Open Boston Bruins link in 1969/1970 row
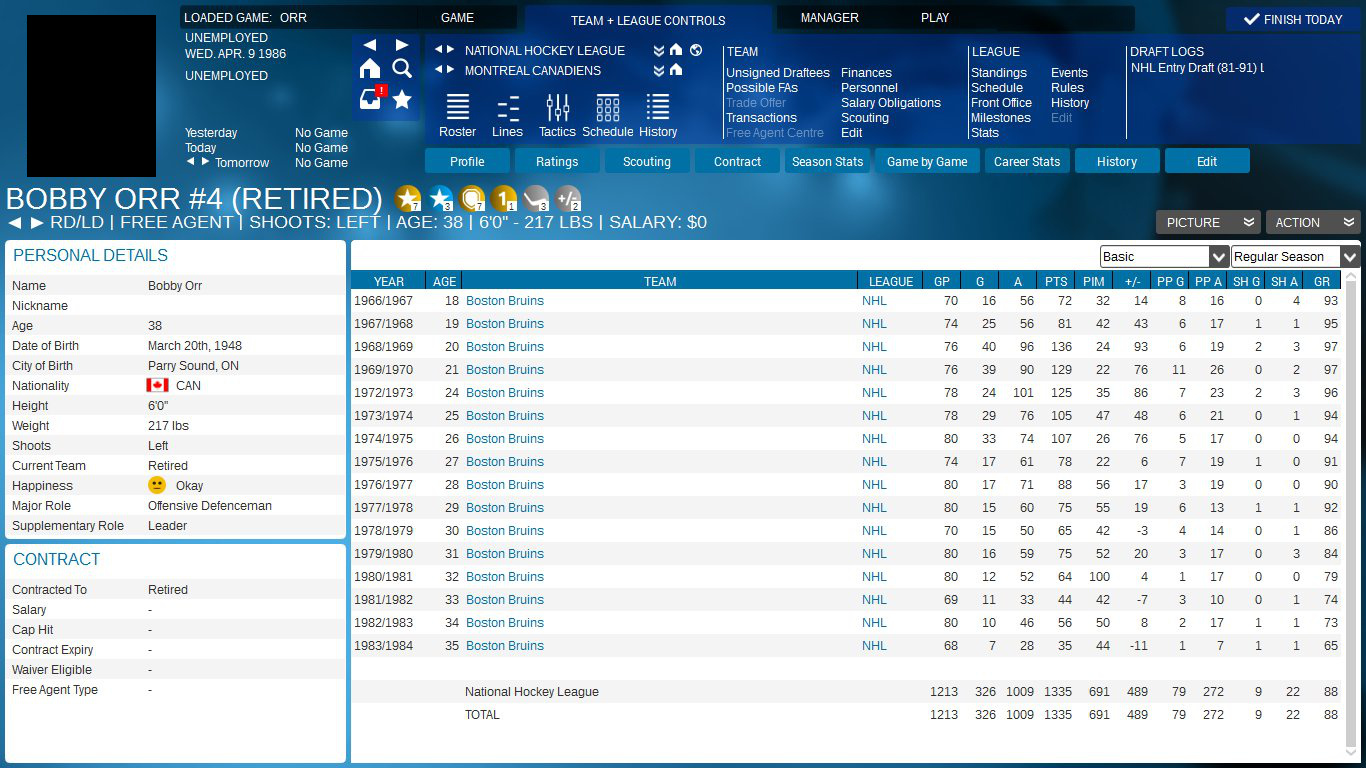The image size is (1366, 768). [505, 370]
